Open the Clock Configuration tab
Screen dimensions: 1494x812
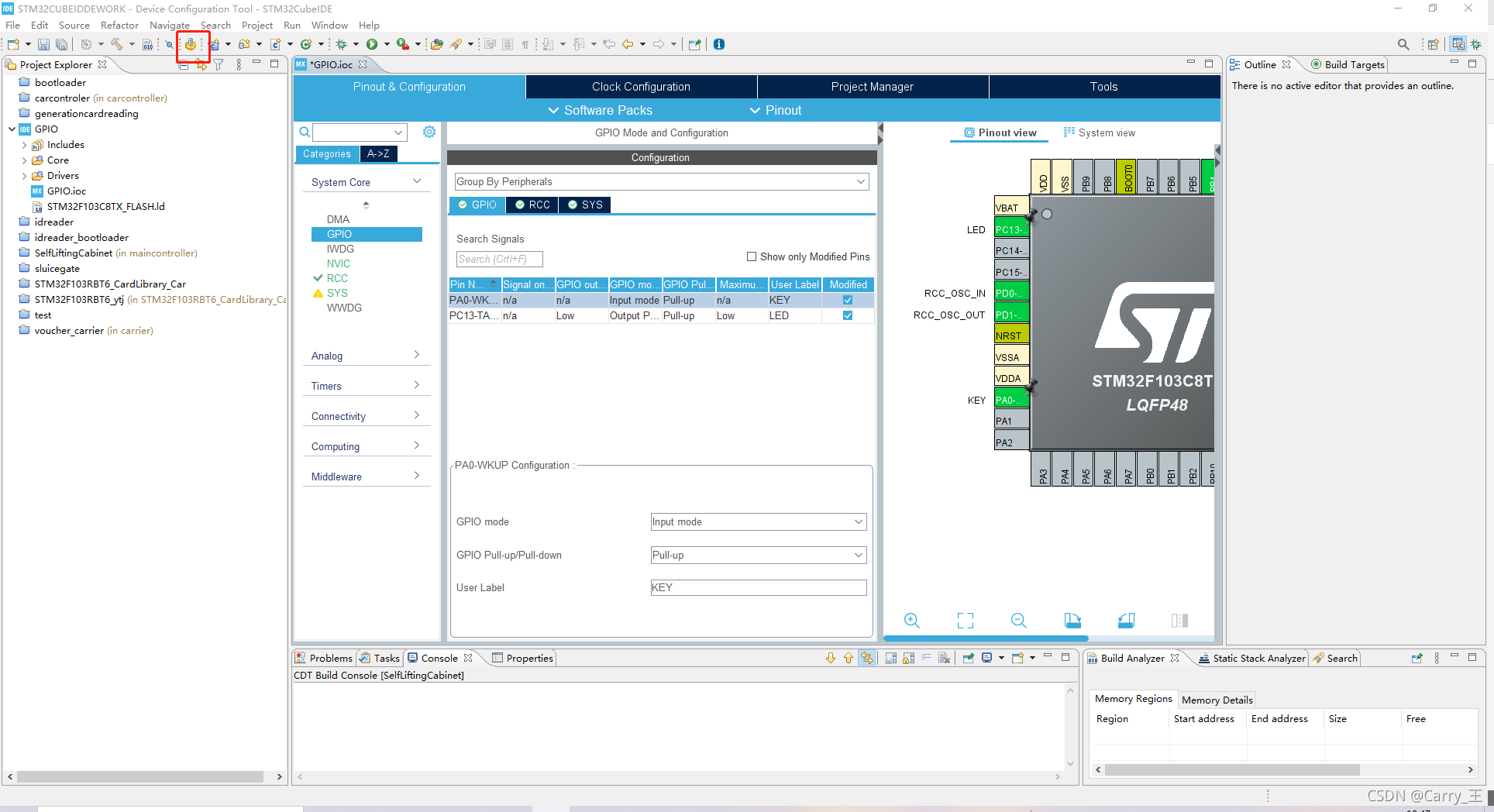coord(641,87)
